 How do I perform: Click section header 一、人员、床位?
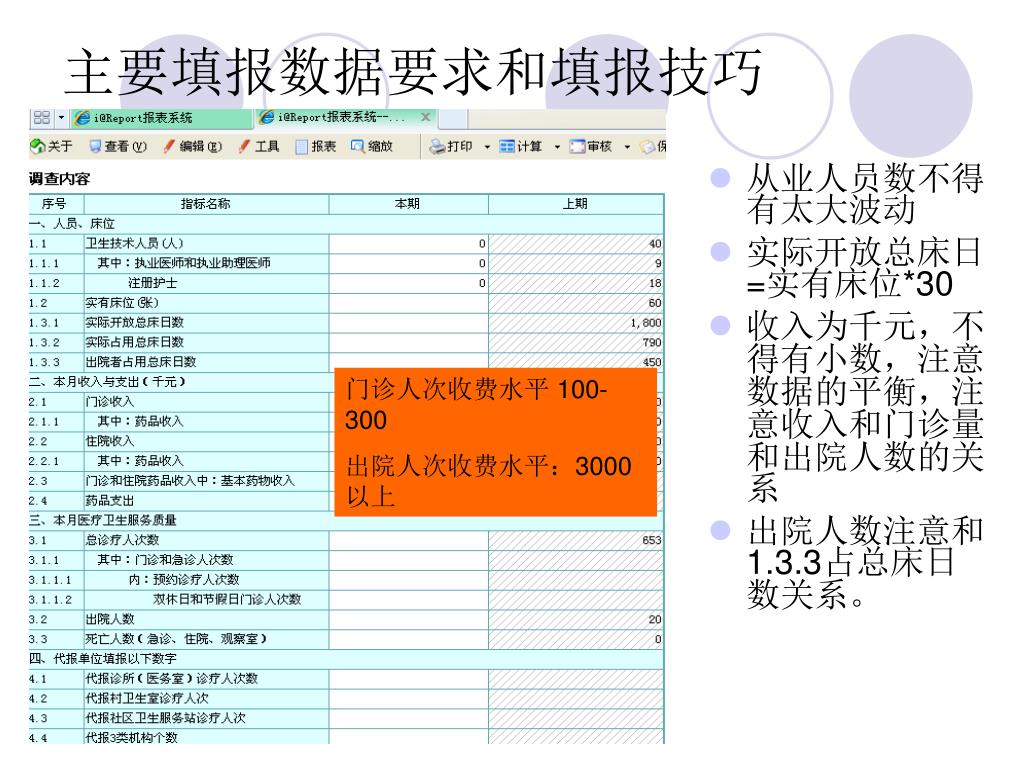(72, 224)
